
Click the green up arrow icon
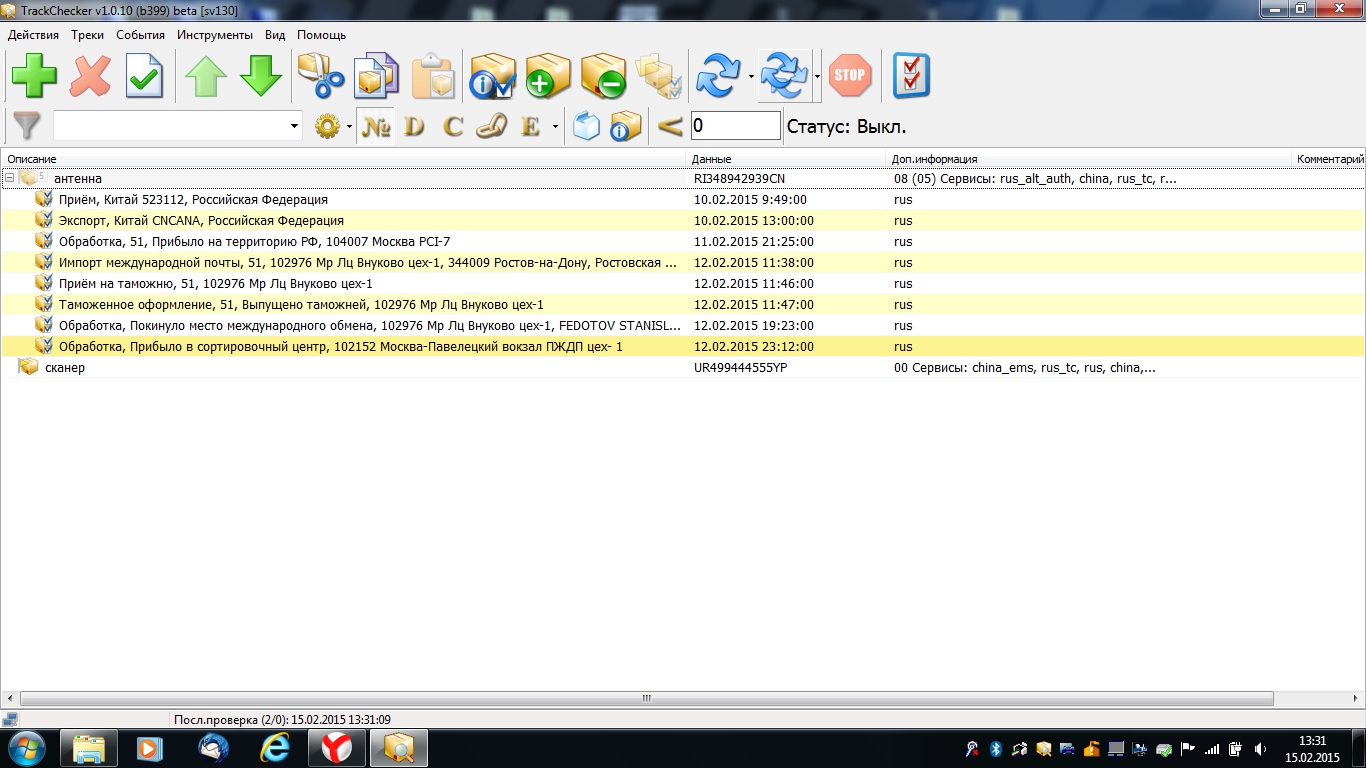pyautogui.click(x=206, y=76)
